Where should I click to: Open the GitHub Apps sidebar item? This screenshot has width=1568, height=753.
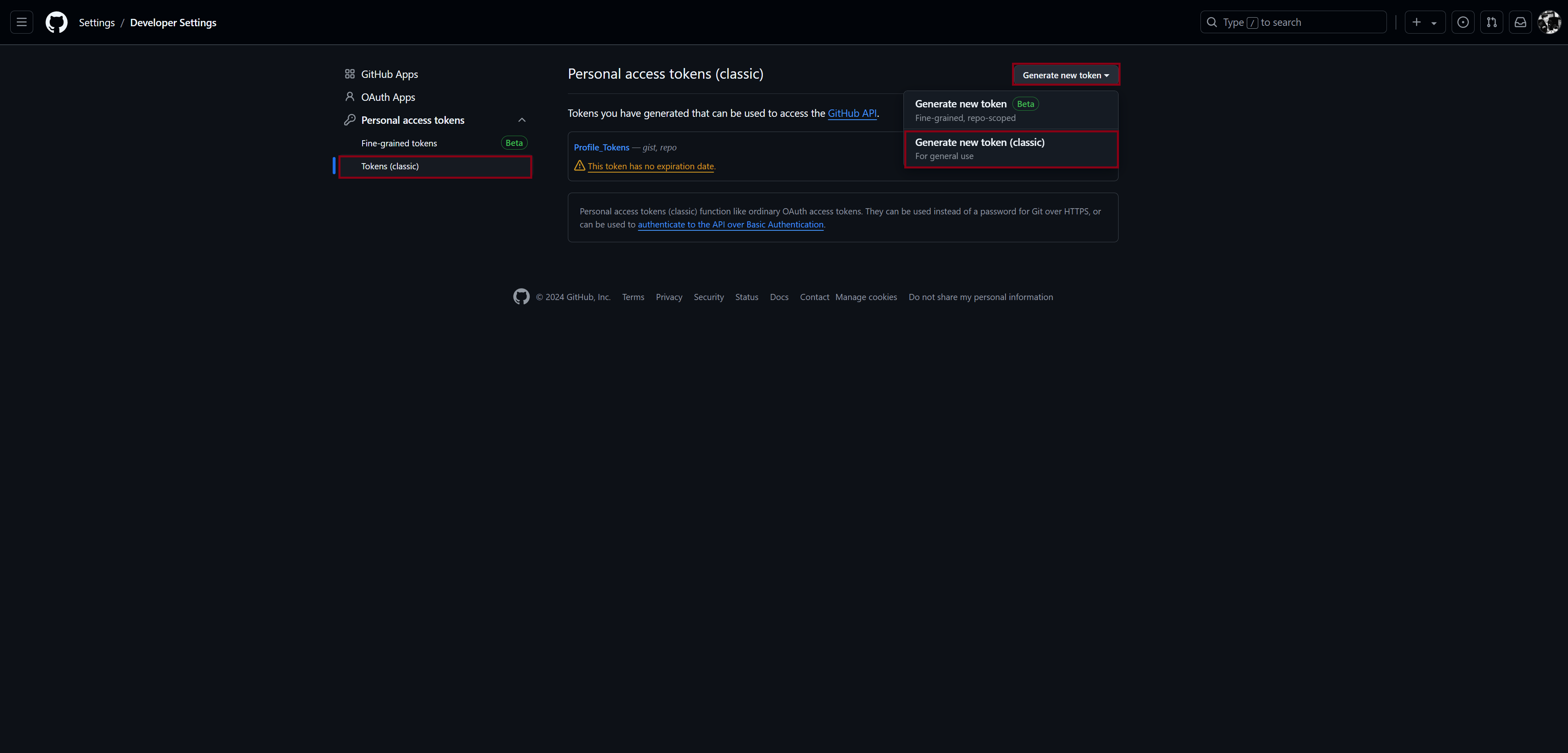point(389,74)
